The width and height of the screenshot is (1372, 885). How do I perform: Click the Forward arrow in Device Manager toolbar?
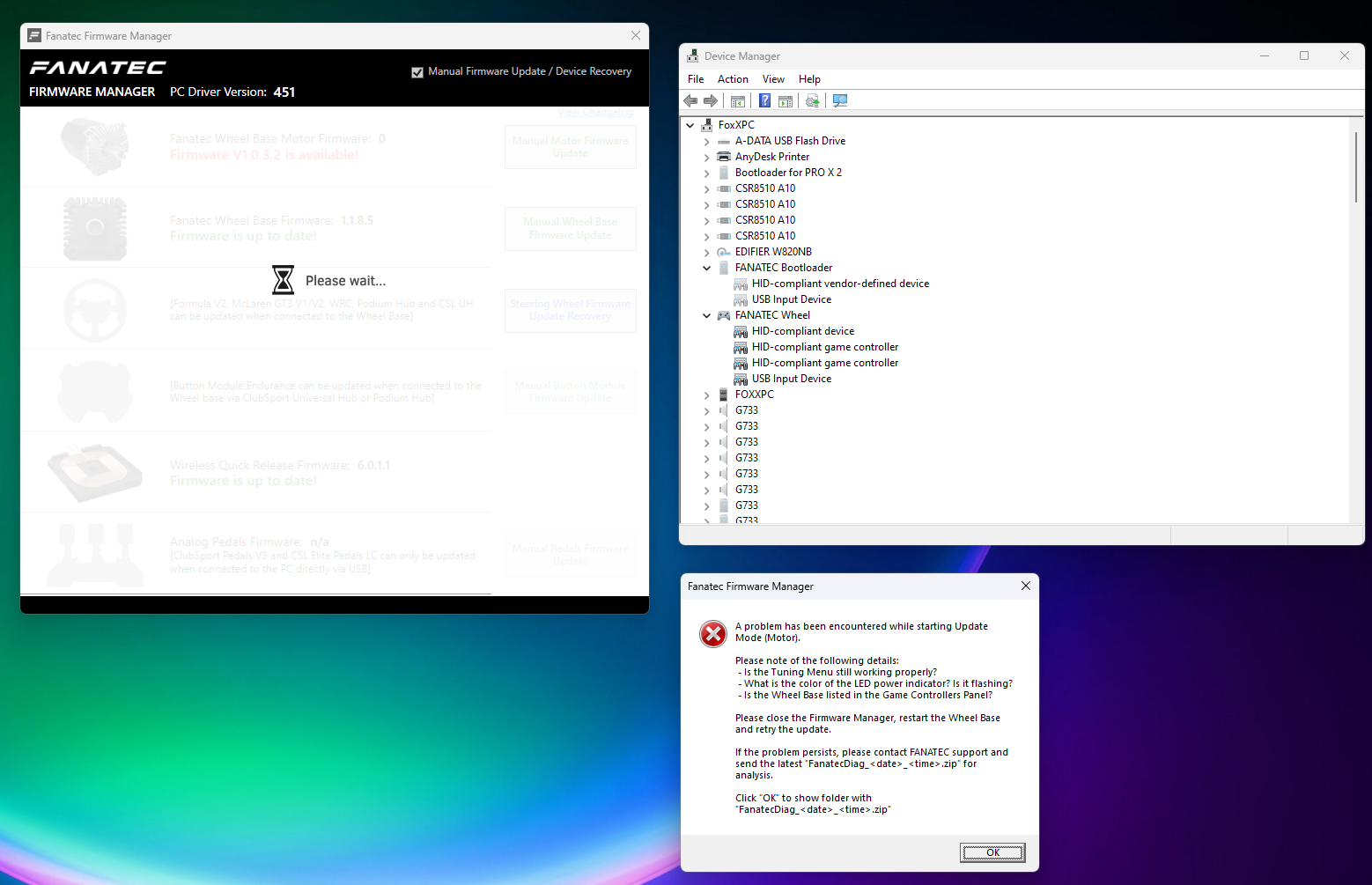click(x=711, y=101)
